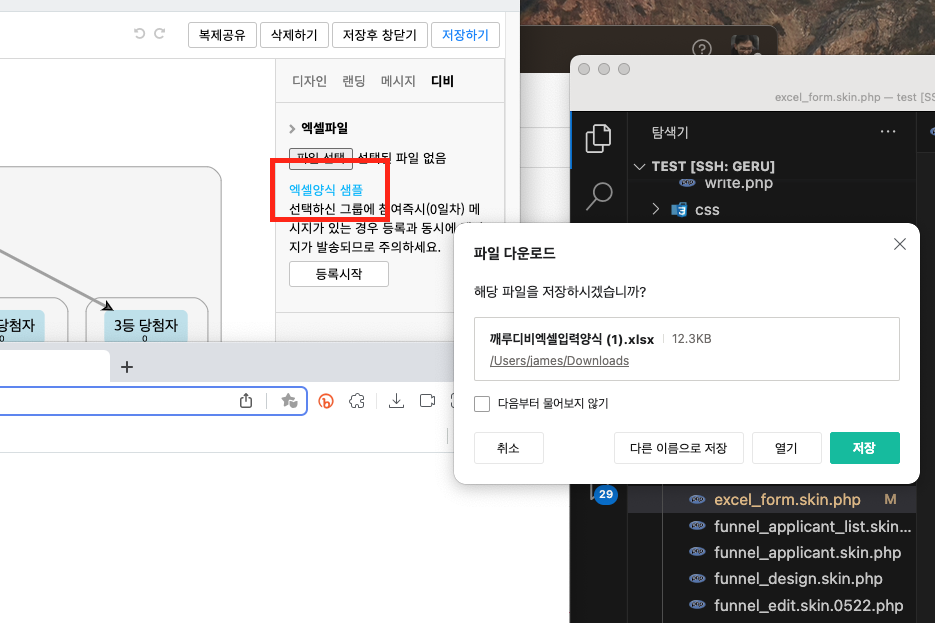Screen dimensions: 935x623
Task: Switch to the 메시지 tab
Action: pos(398,81)
